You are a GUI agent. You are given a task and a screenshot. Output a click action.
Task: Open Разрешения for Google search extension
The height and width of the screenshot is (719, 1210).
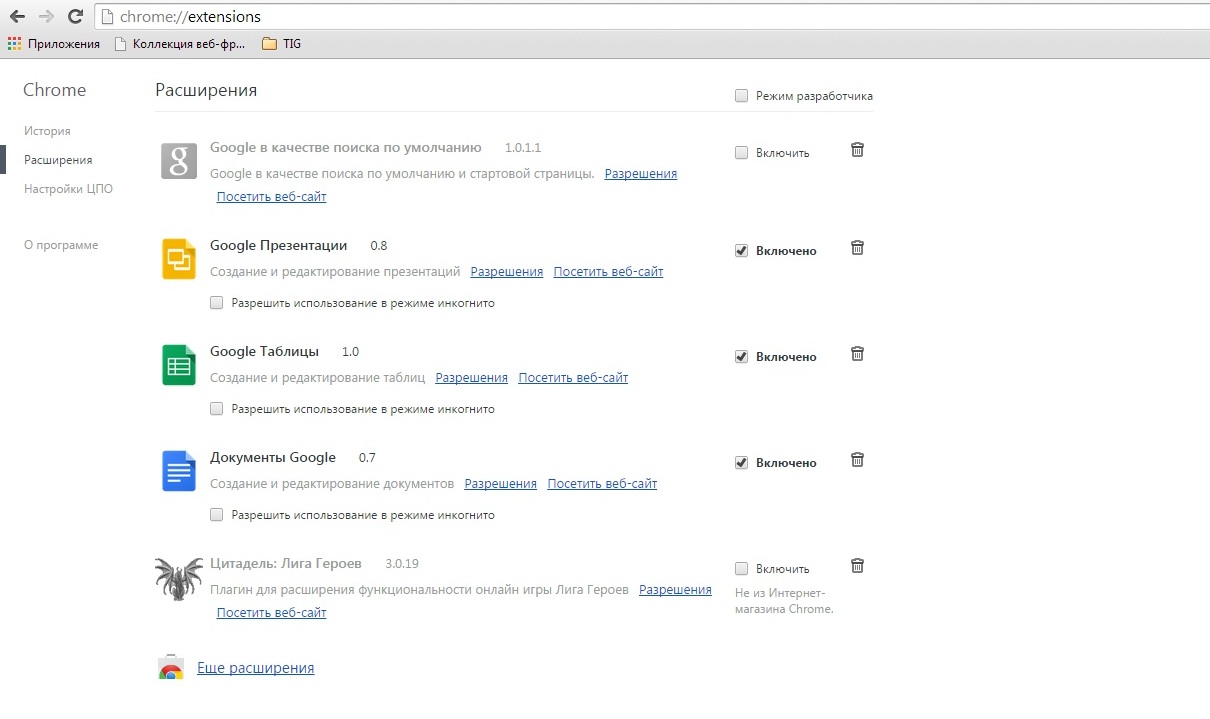tap(640, 174)
